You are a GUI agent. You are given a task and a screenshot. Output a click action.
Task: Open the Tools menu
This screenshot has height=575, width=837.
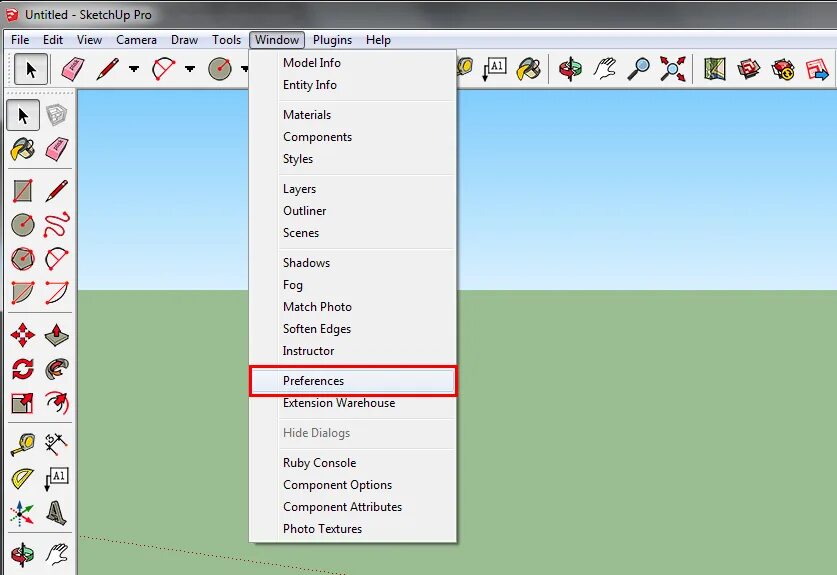click(x=226, y=40)
